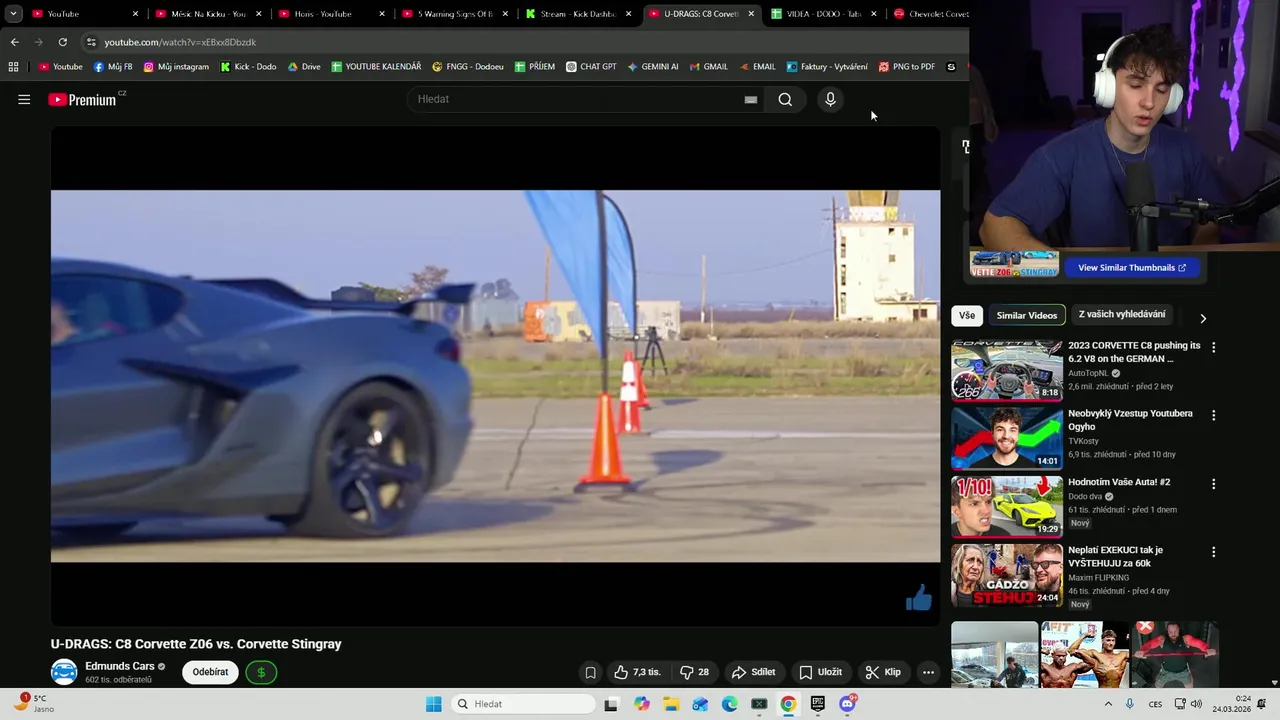Open the CHAT GPT bookmark
This screenshot has height=720, width=1280.
[591, 67]
